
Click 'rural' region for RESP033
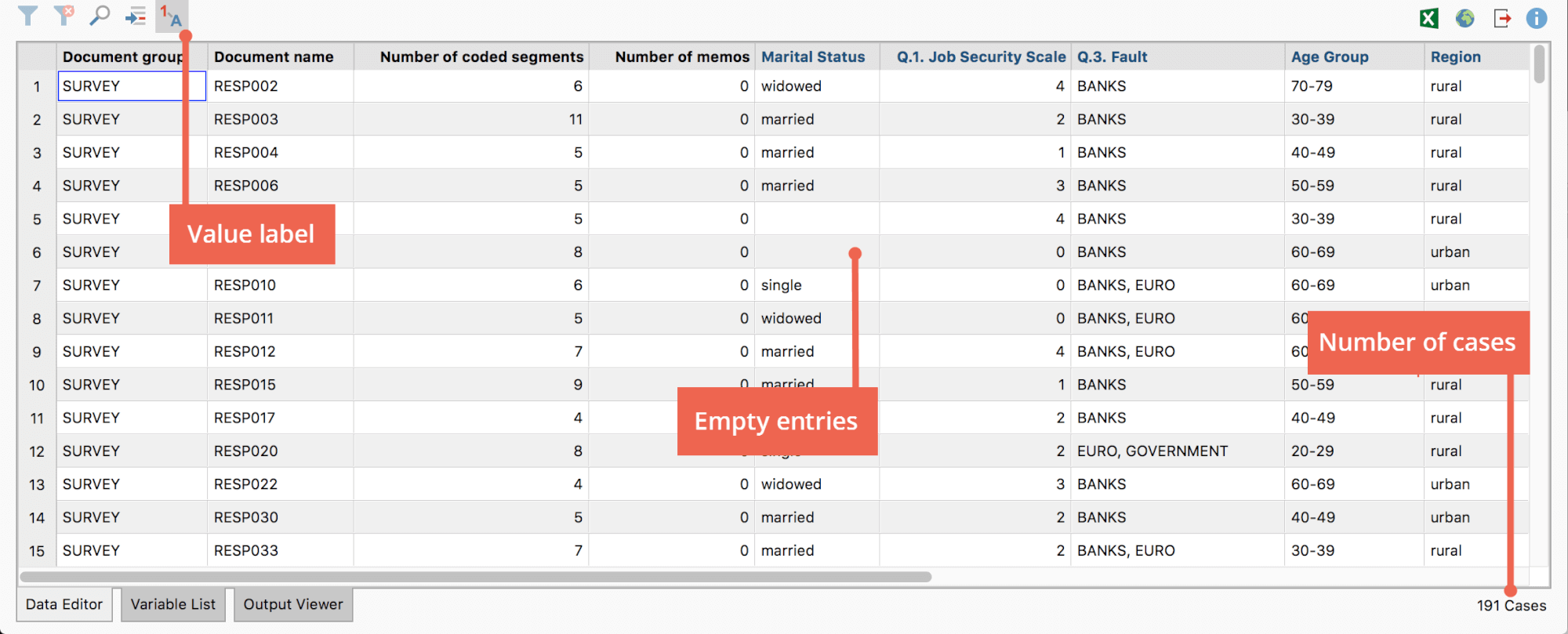[x=1446, y=551]
